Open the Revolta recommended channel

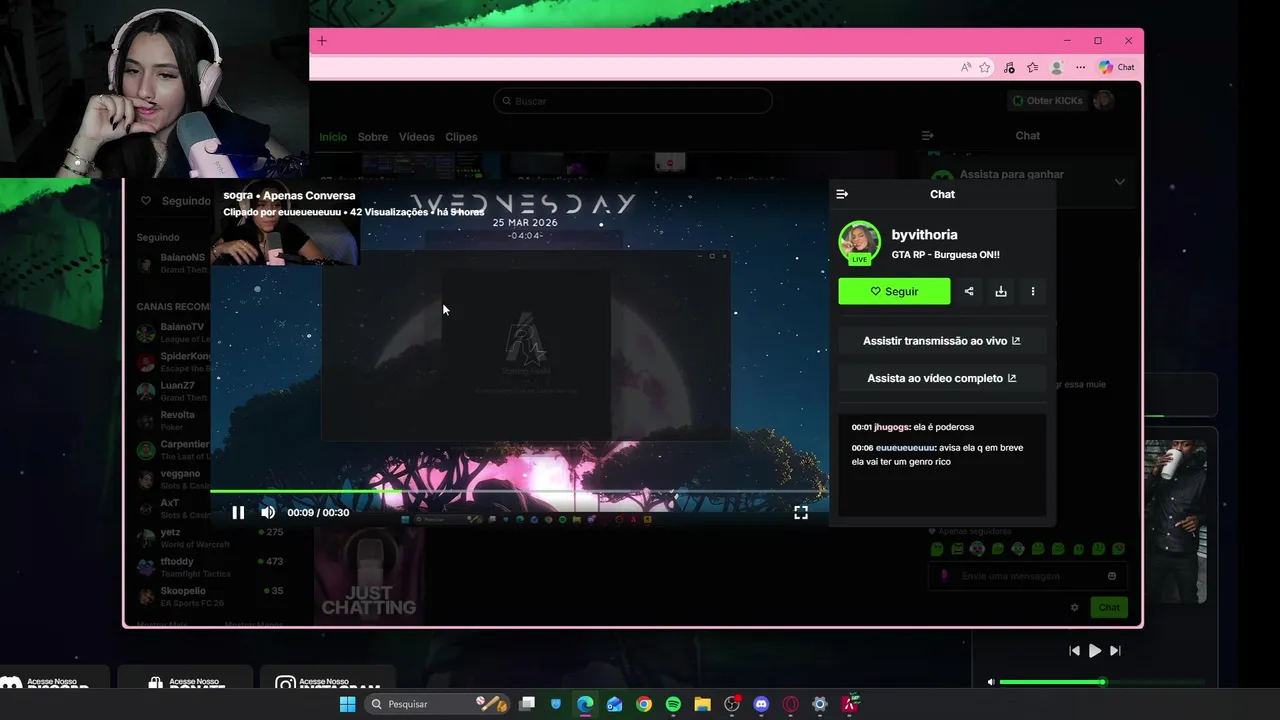tap(172, 420)
